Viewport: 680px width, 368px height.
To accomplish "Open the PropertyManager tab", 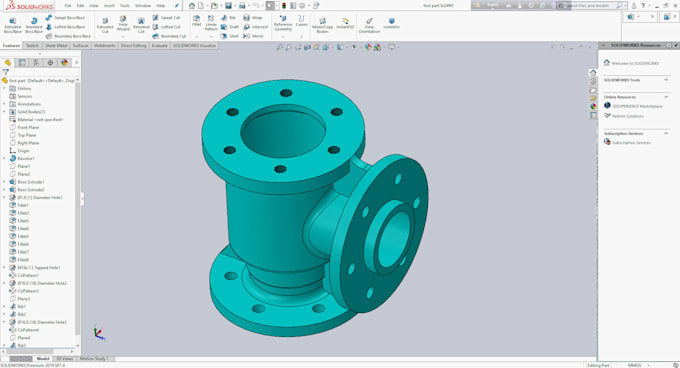I will point(22,63).
